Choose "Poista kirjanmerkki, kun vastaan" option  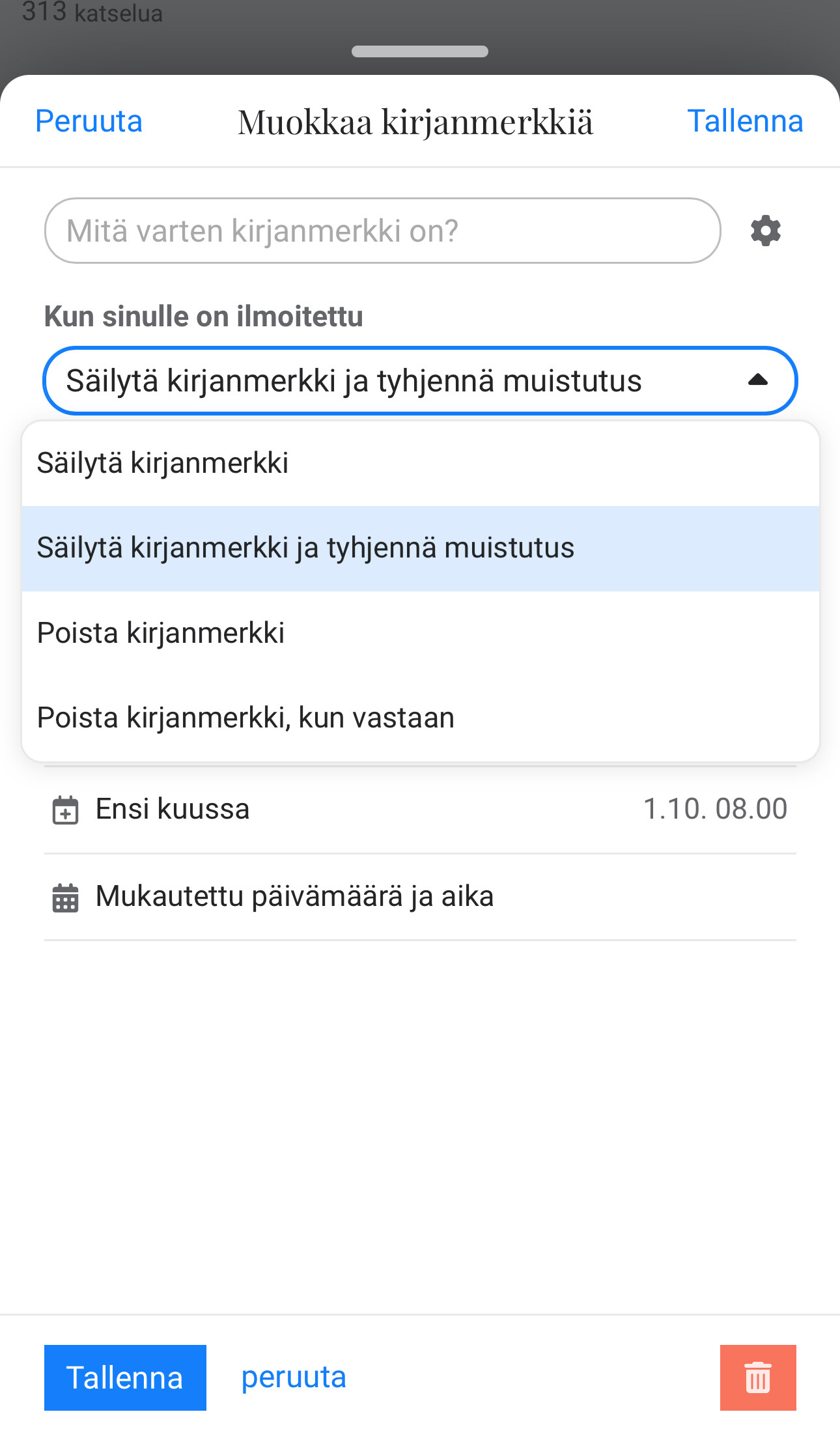pyautogui.click(x=245, y=718)
